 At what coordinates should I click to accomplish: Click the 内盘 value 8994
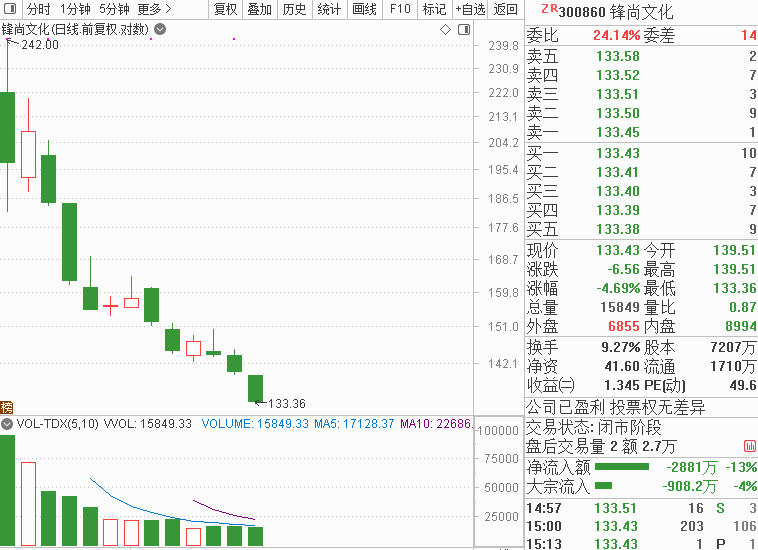pyautogui.click(x=741, y=326)
